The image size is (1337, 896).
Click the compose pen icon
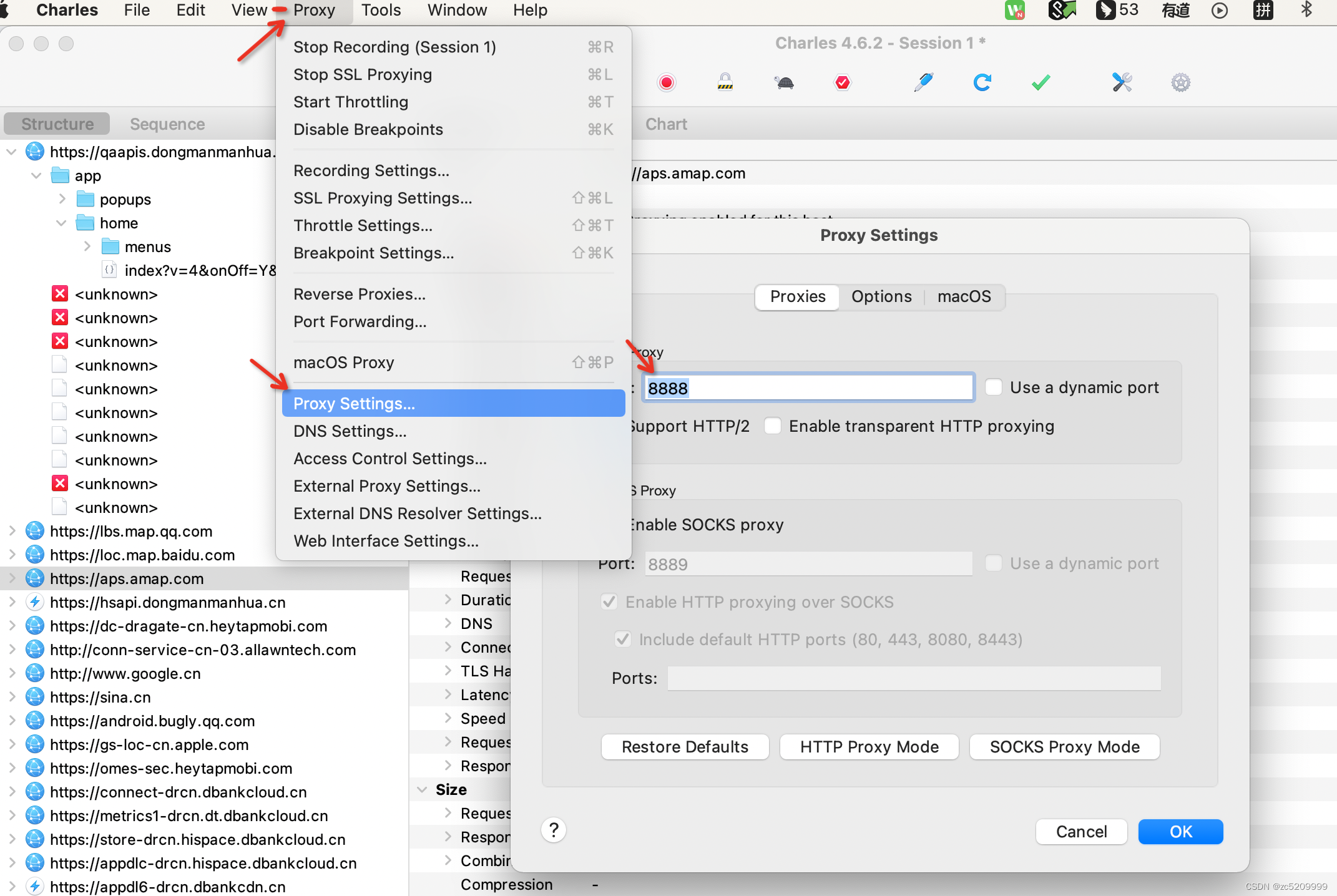pyautogui.click(x=923, y=82)
